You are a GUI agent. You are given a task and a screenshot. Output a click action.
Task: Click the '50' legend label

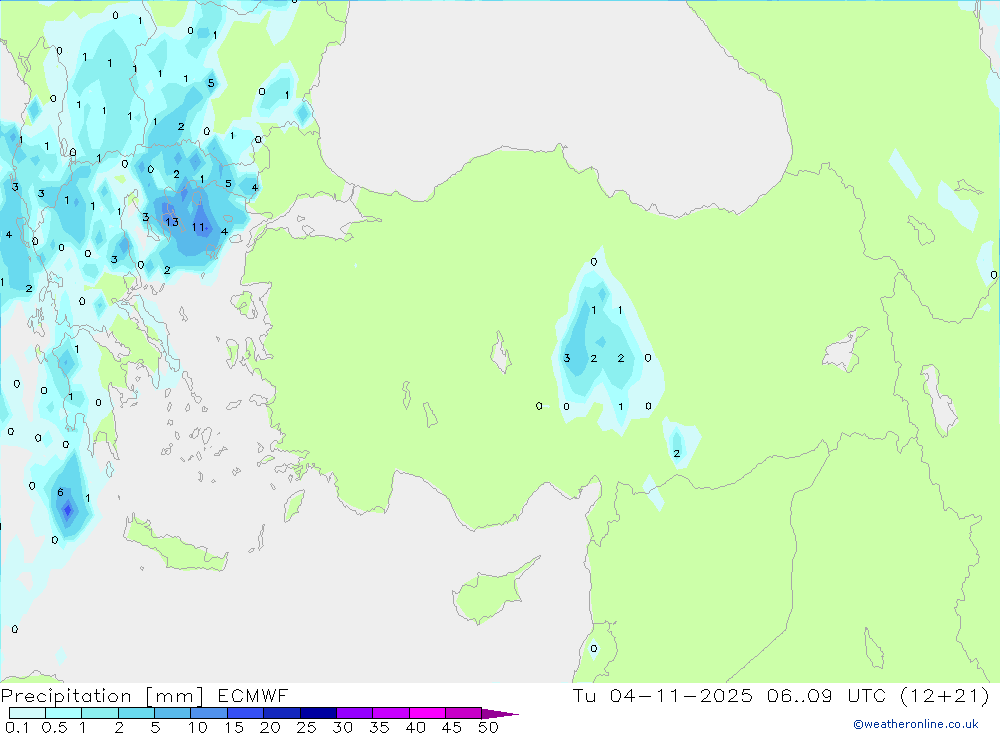pos(488,727)
